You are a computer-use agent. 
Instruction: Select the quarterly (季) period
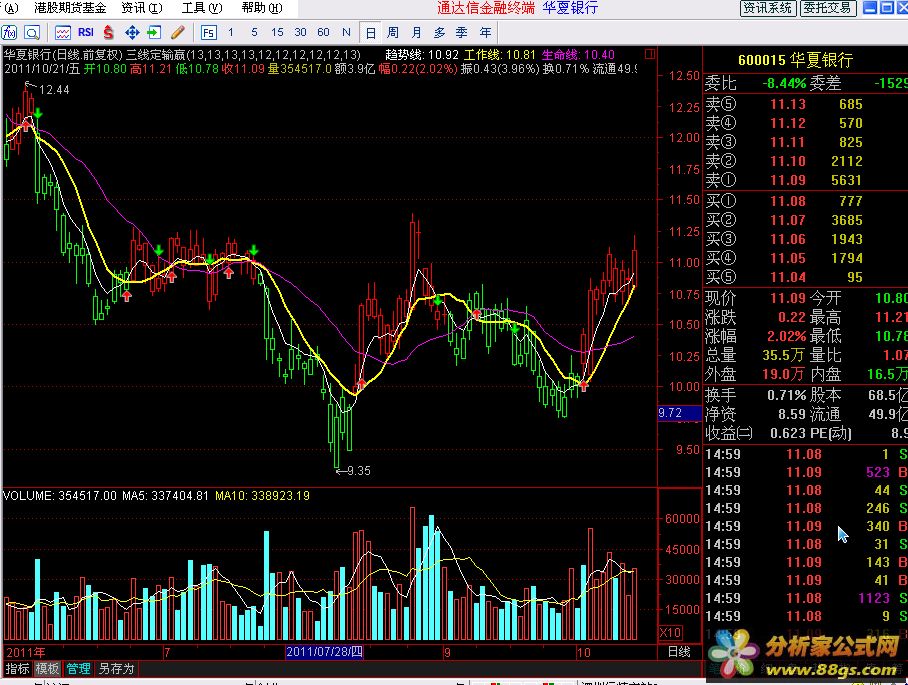(x=462, y=32)
